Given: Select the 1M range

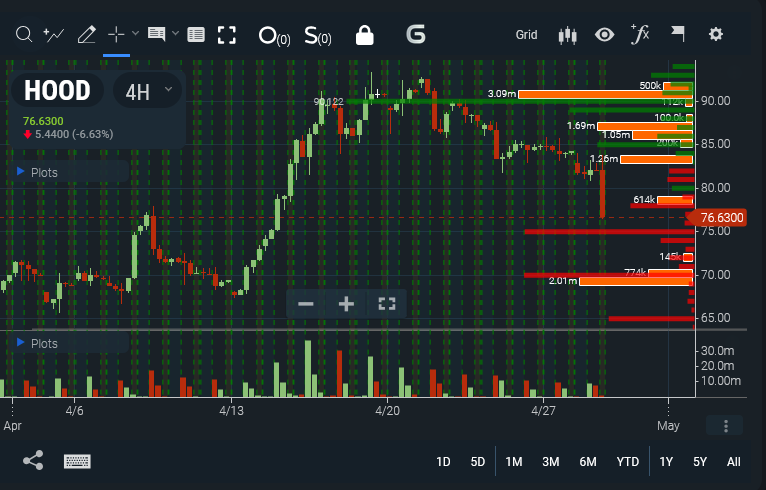Looking at the screenshot, I should pyautogui.click(x=514, y=462).
